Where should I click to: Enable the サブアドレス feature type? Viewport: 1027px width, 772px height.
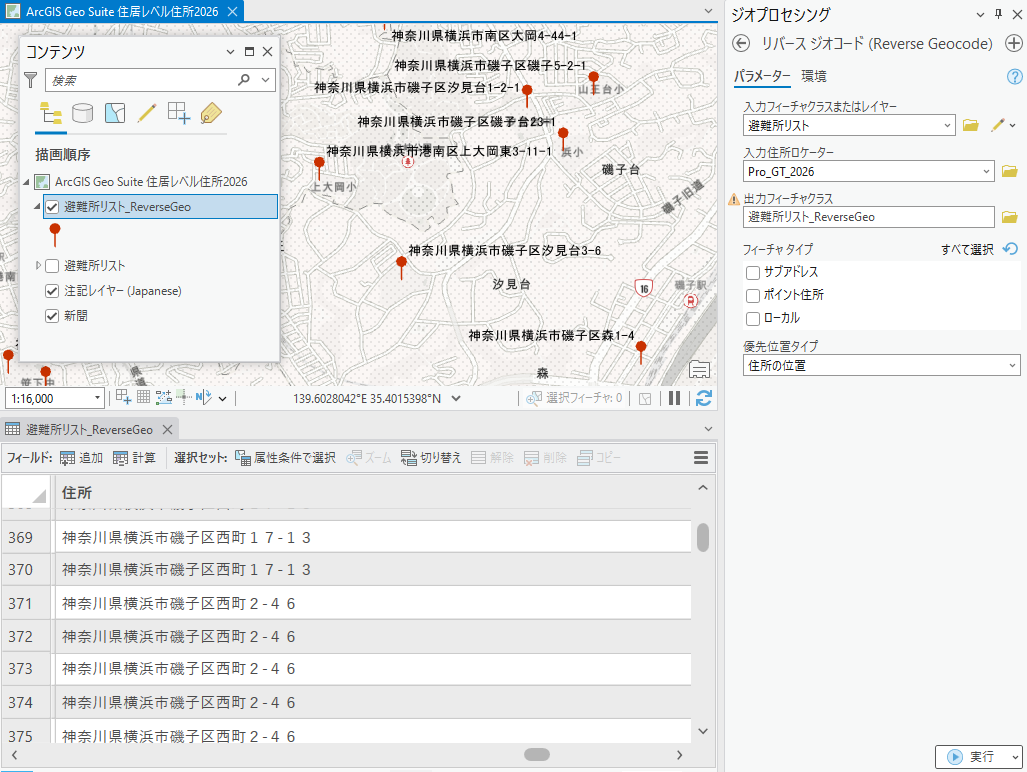point(753,272)
